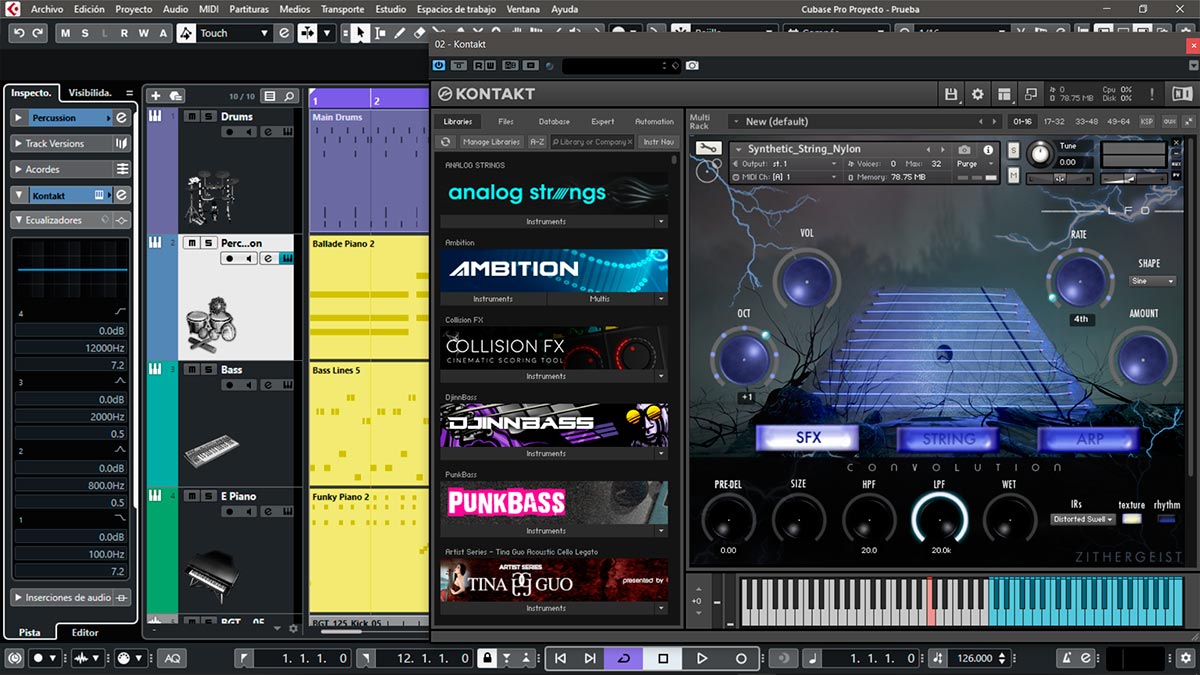1200x675 pixels.
Task: Open Kontakt save/load disk icon
Action: pos(952,94)
